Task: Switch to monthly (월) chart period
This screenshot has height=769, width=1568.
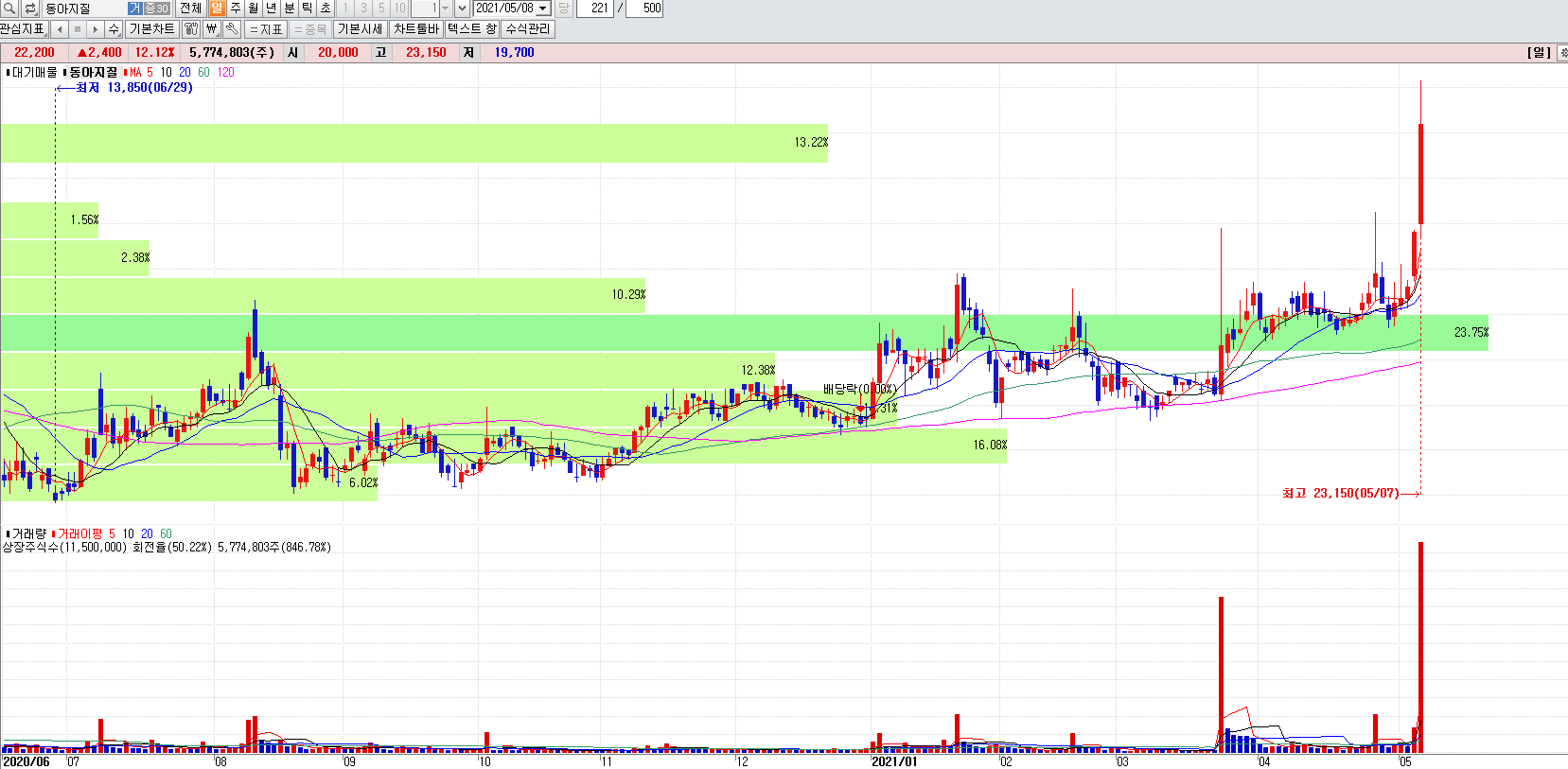Action: point(254,9)
